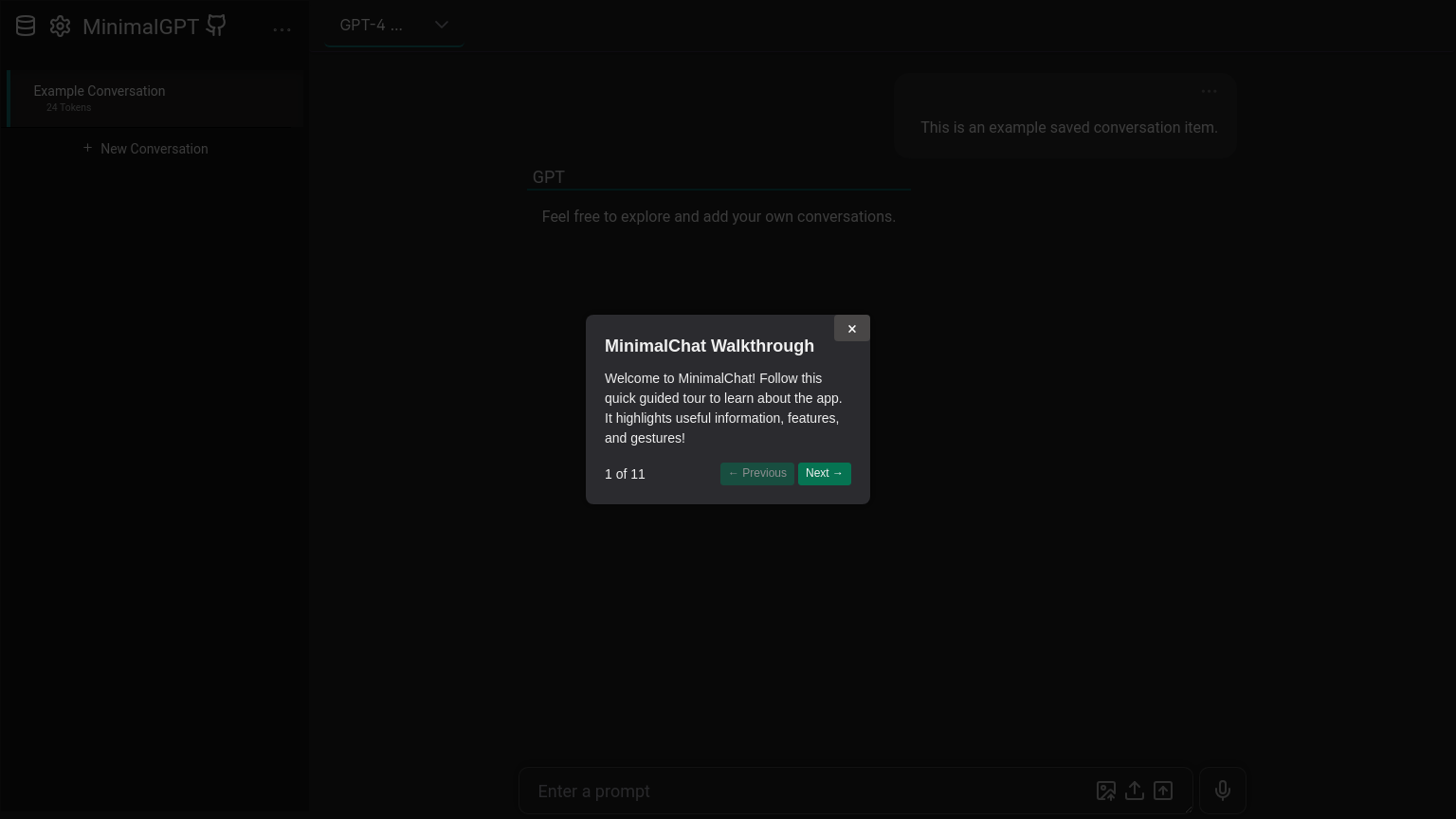Send the prompt using the send icon
1456x819 pixels.
(x=1163, y=791)
